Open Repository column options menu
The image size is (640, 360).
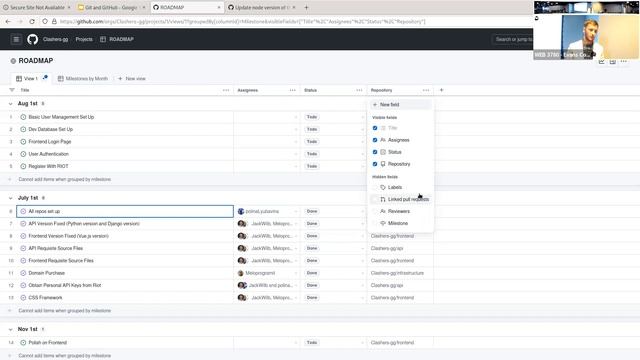coord(426,90)
